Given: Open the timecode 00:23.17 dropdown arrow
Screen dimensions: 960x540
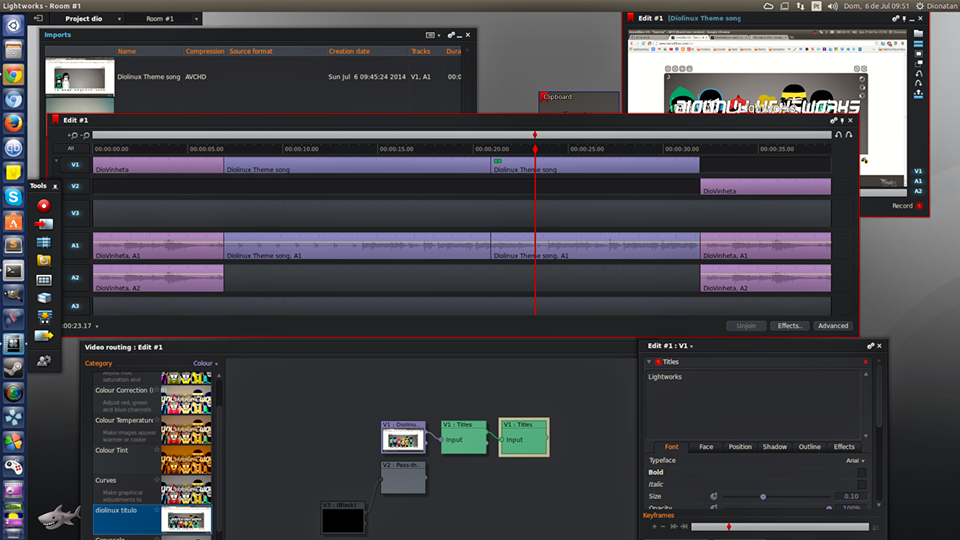Looking at the screenshot, I should pyautogui.click(x=97, y=326).
